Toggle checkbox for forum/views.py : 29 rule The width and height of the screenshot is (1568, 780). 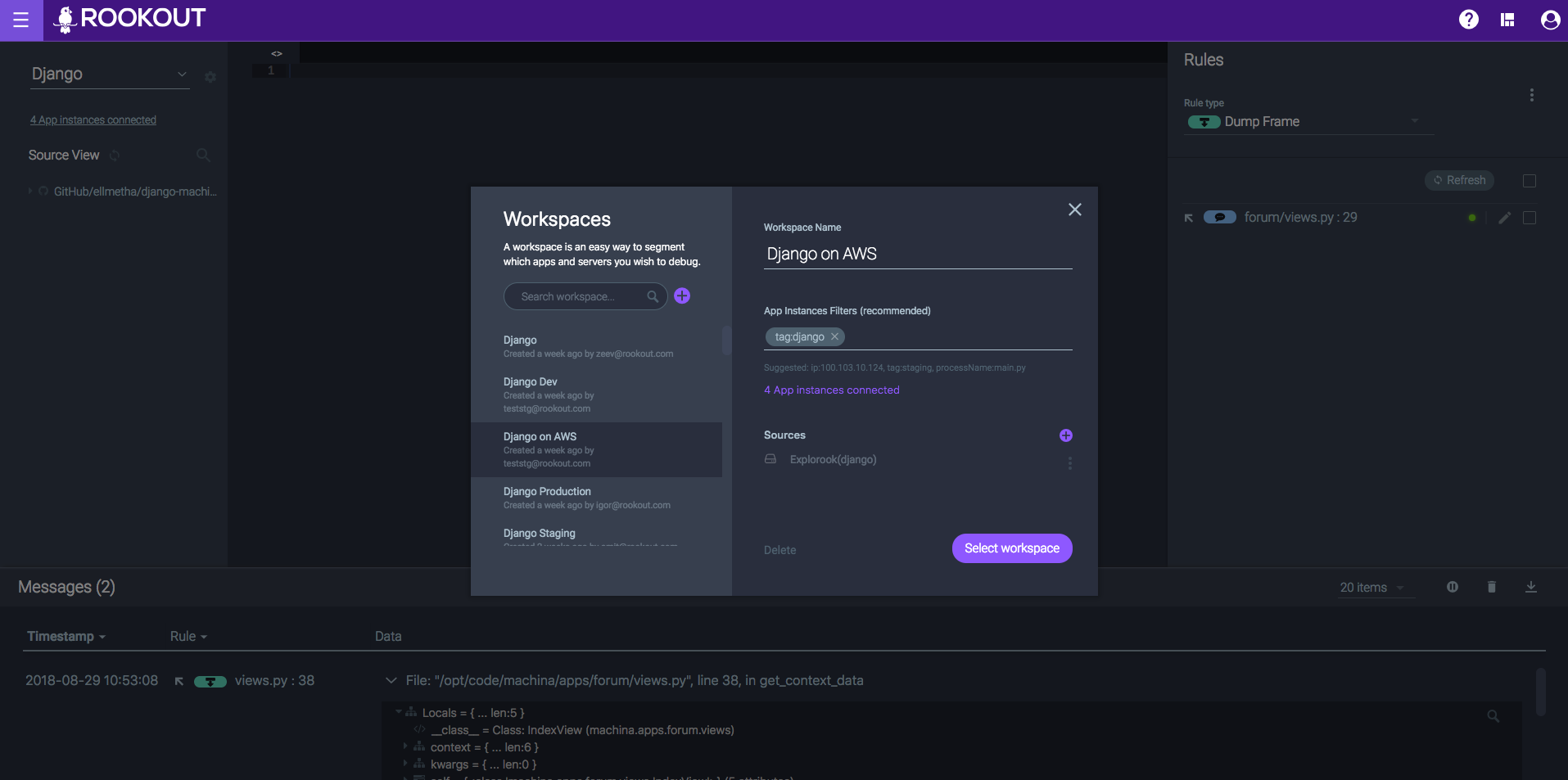pos(1530,218)
